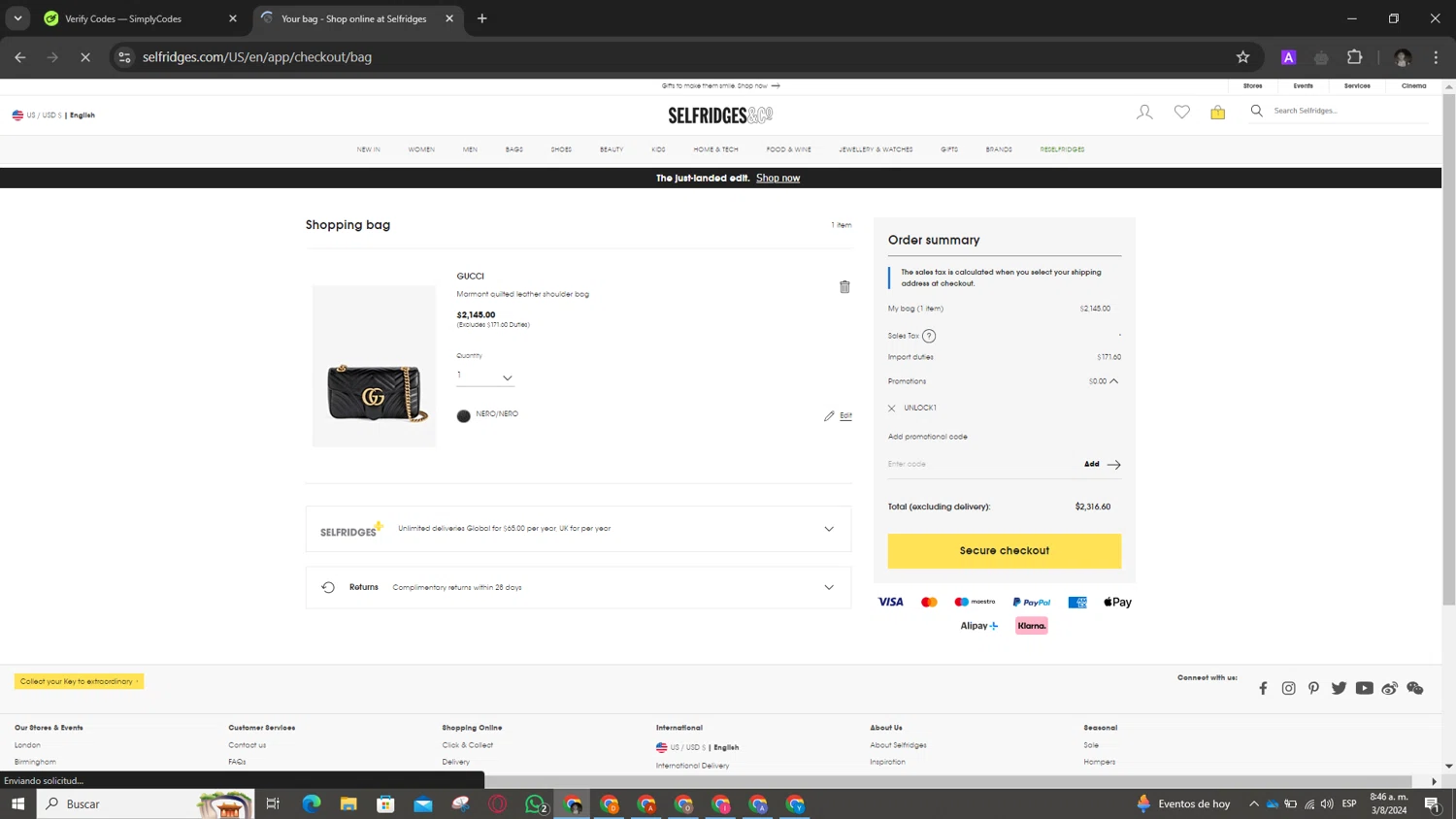Open the Cinema link in the top bar

(x=1413, y=85)
